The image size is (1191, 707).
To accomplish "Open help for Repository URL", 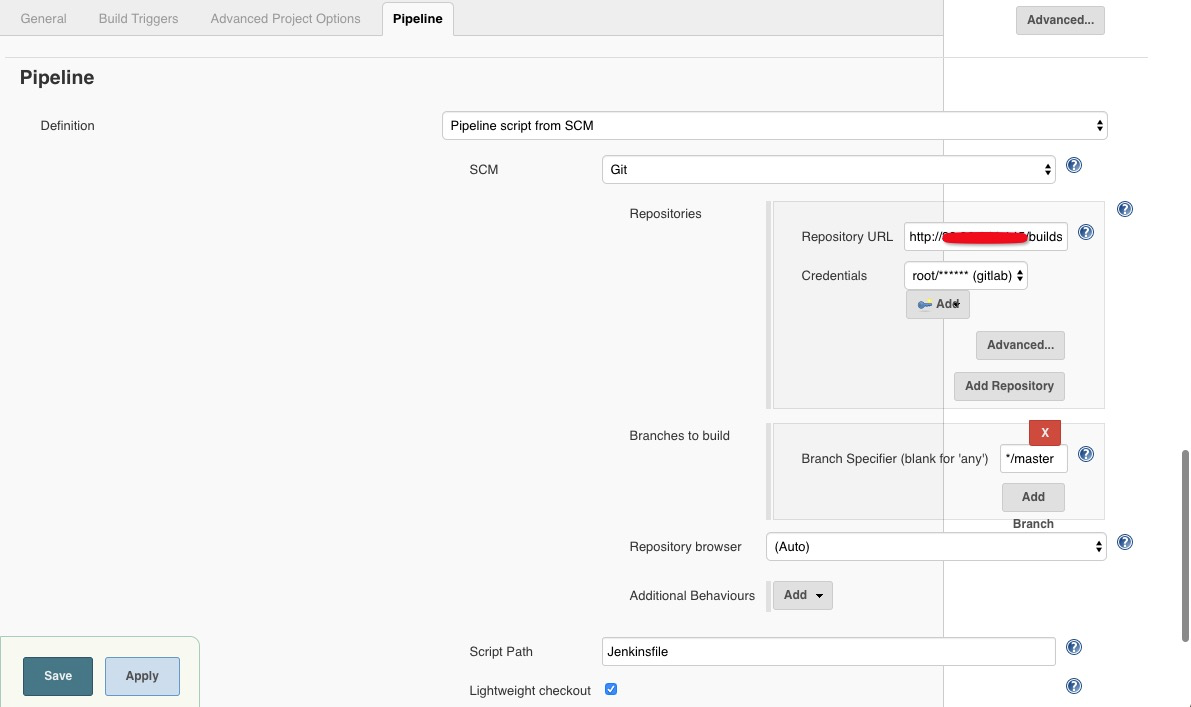I will click(x=1086, y=232).
